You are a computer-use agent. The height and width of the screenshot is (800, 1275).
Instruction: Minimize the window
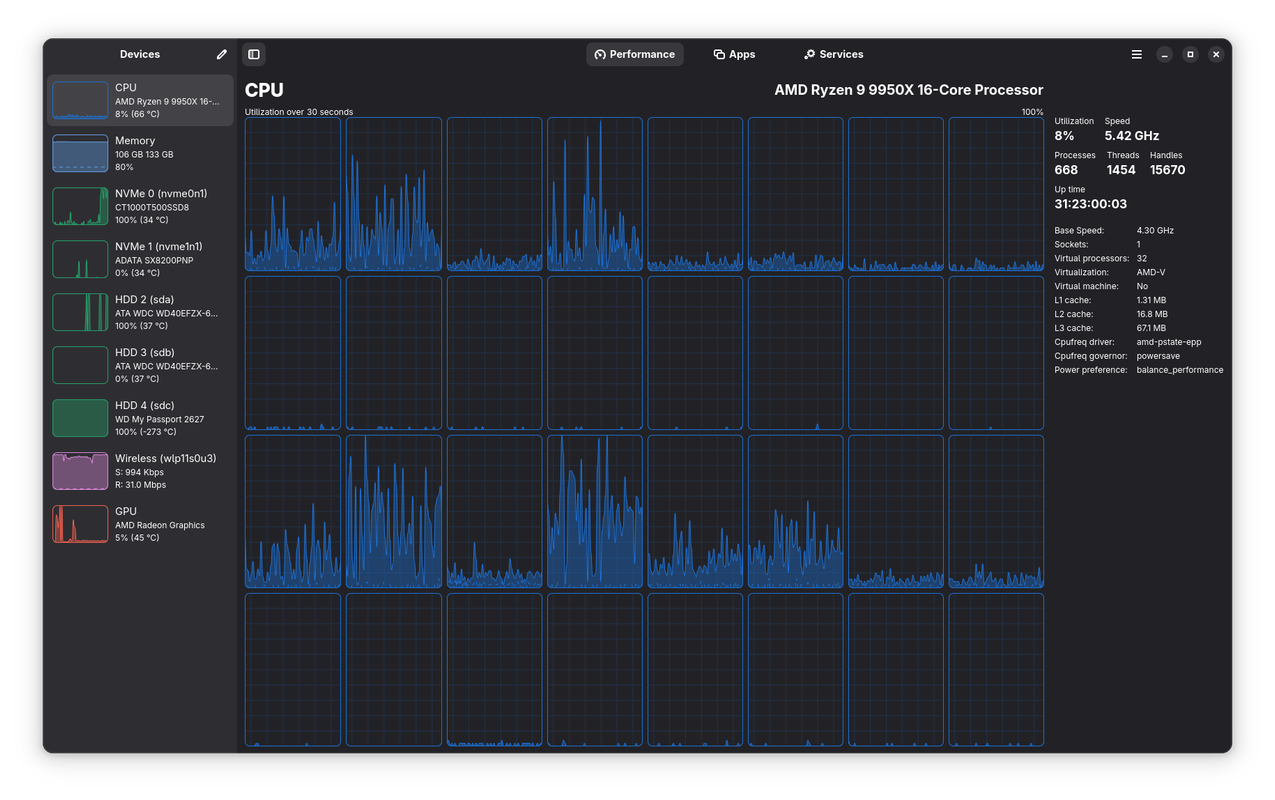[x=1164, y=54]
